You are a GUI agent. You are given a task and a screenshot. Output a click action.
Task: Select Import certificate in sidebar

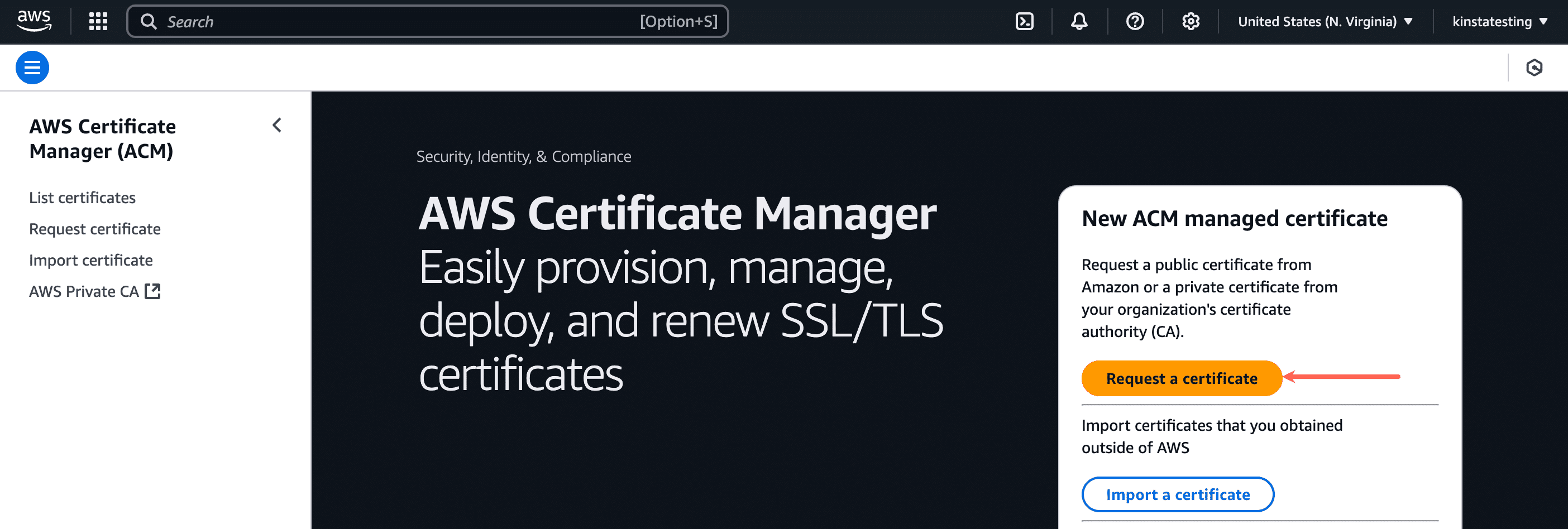coord(90,260)
